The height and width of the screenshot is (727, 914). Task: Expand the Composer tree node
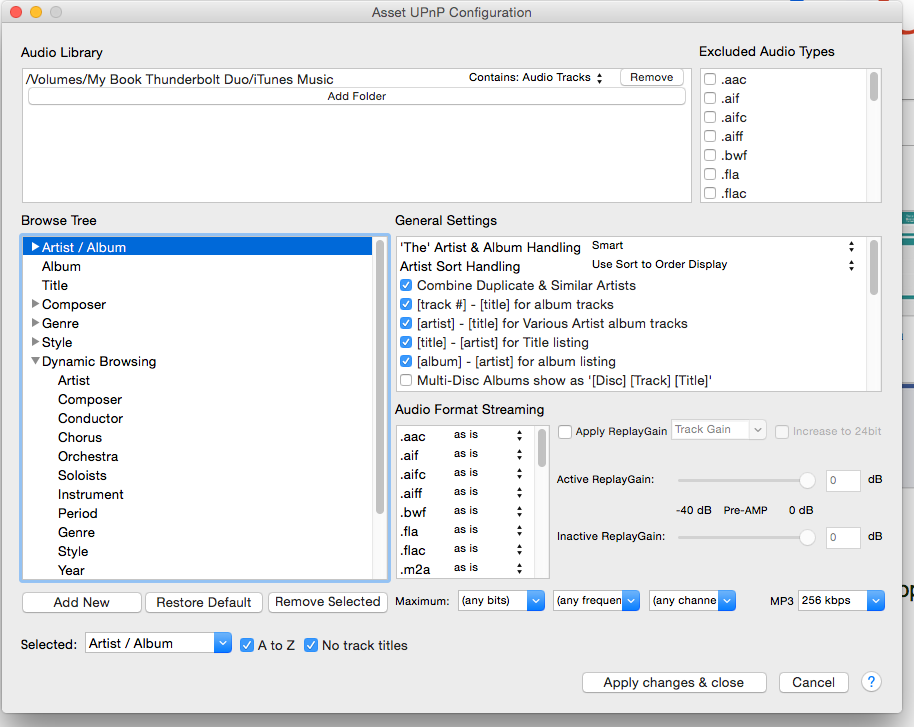(x=35, y=304)
